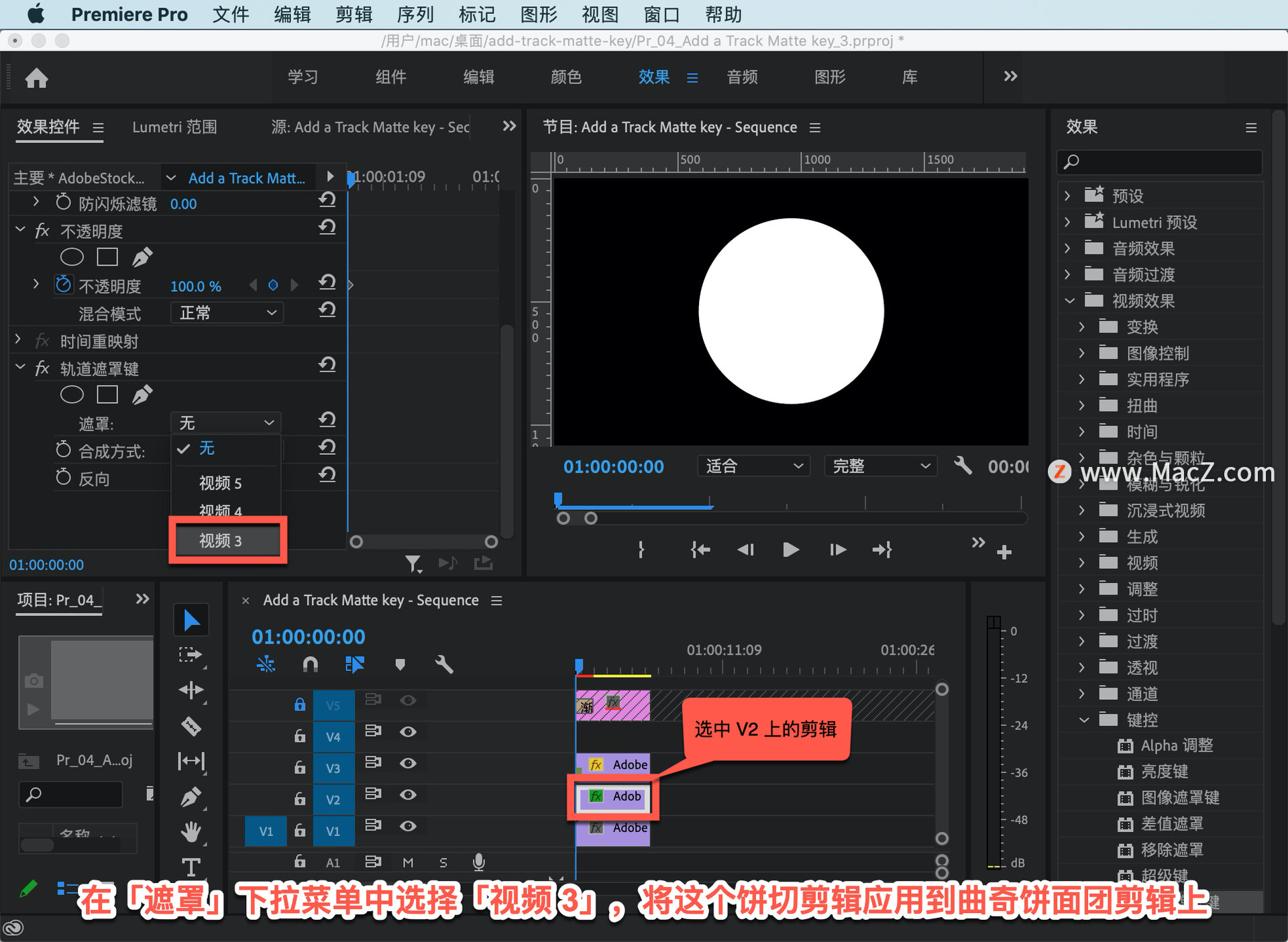Image resolution: width=1288 pixels, height=942 pixels.
Task: Click the Effects panel search field
Action: pyautogui.click(x=1159, y=162)
